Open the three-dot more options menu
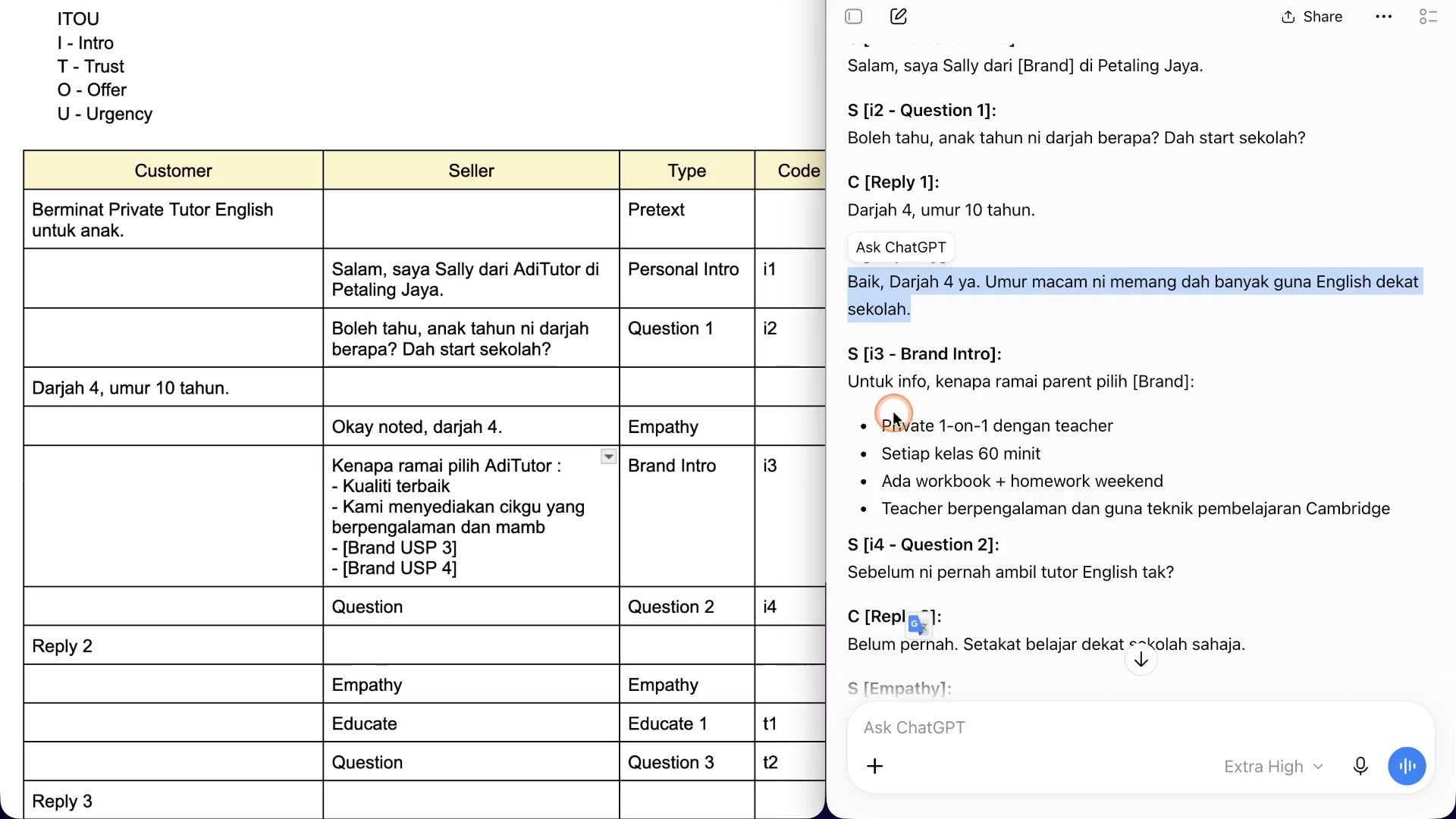Image resolution: width=1456 pixels, height=819 pixels. tap(1383, 17)
